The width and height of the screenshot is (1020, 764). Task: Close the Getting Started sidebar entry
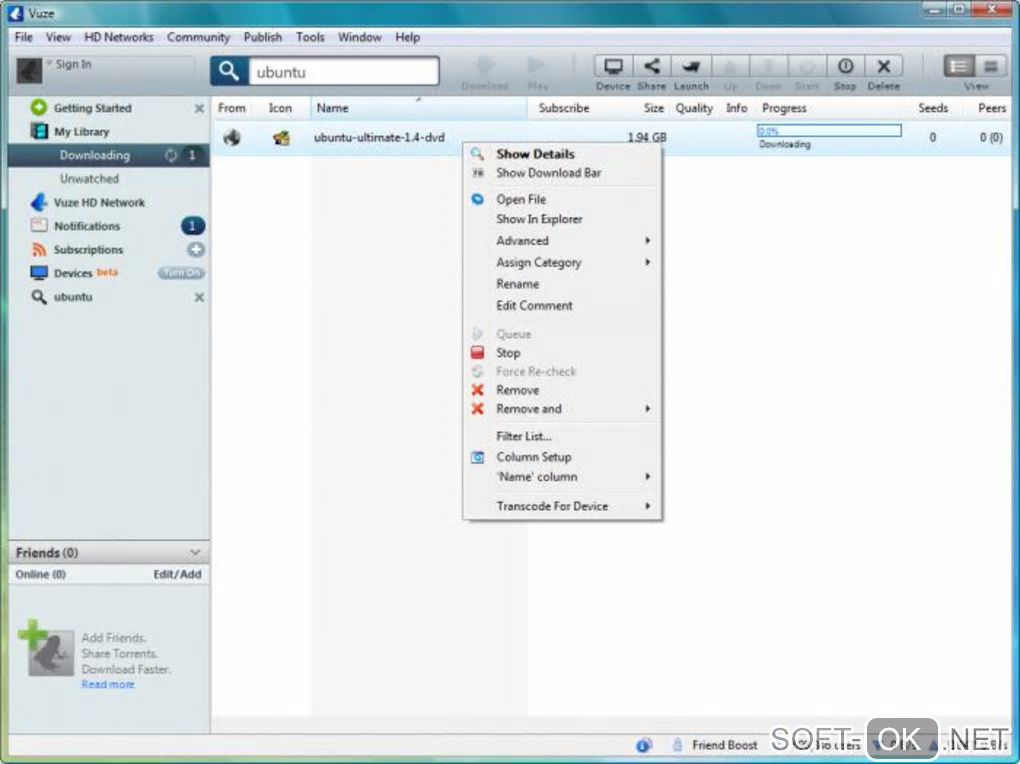pos(199,109)
